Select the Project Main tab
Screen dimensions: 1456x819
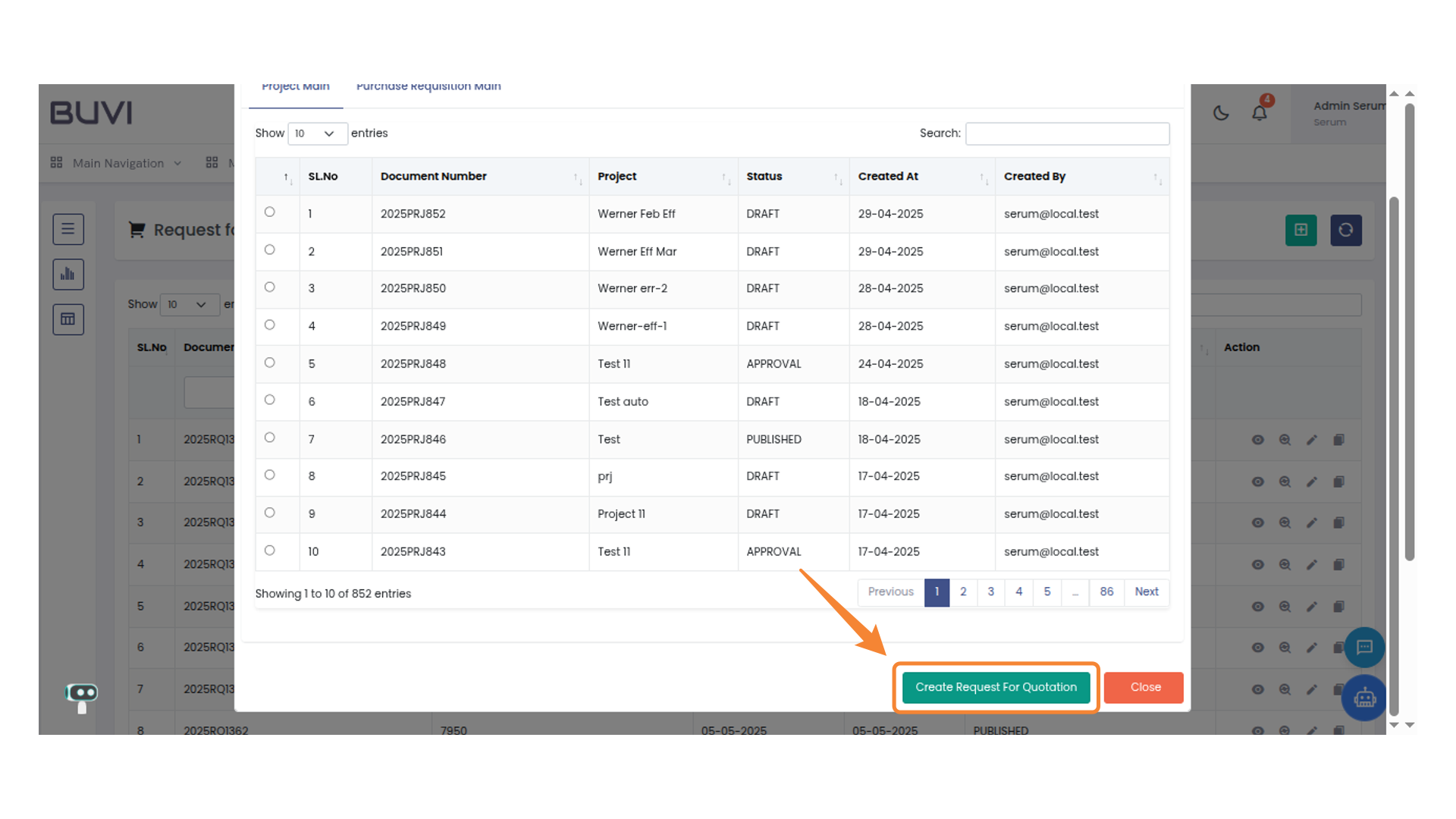(x=295, y=86)
